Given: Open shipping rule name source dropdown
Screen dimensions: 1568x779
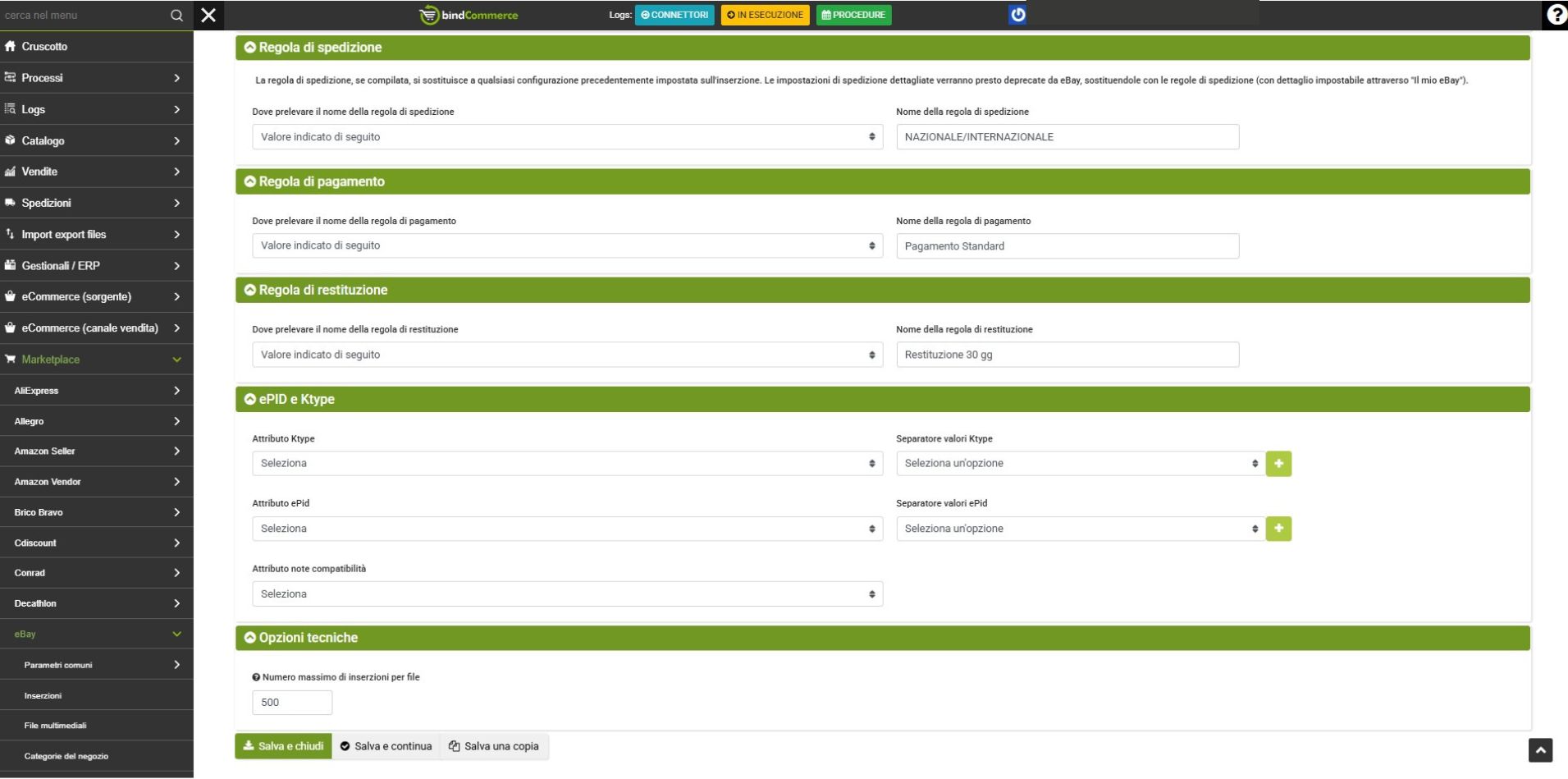Looking at the screenshot, I should click(567, 137).
